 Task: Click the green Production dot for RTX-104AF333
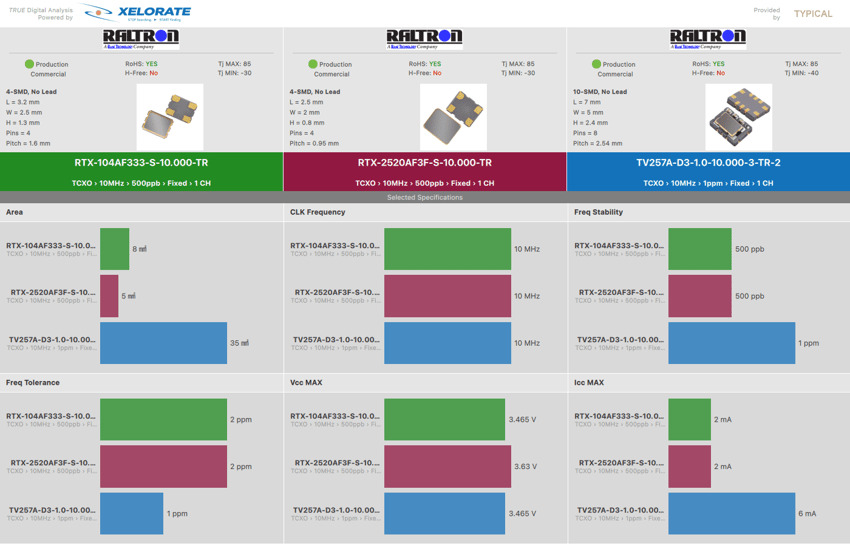click(x=29, y=64)
